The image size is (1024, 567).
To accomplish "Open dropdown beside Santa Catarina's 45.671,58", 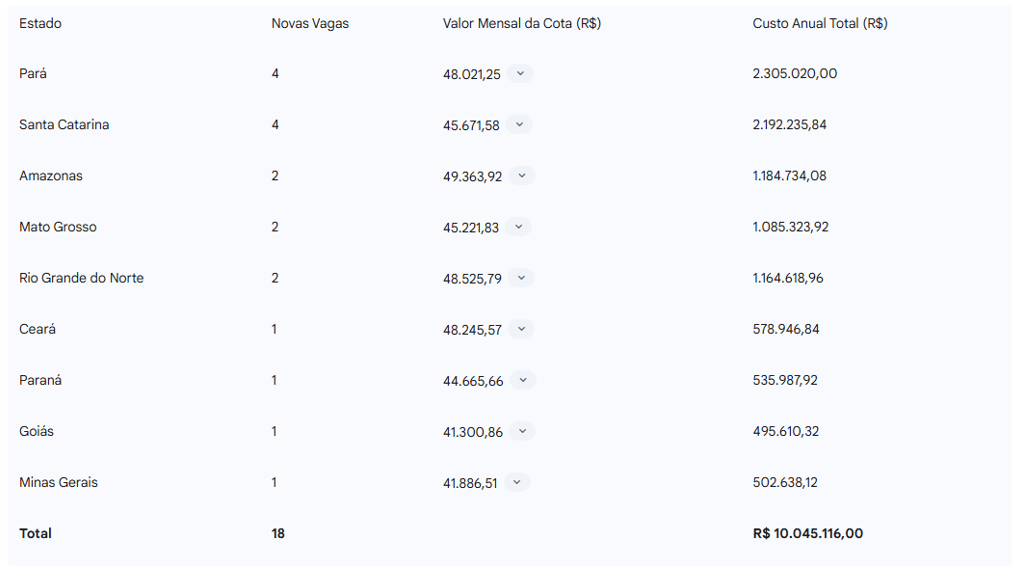I will (519, 125).
